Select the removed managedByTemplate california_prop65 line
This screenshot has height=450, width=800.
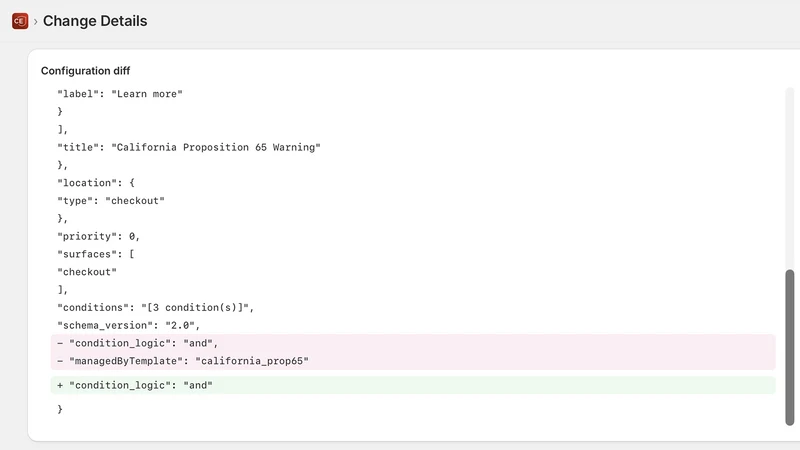click(413, 361)
